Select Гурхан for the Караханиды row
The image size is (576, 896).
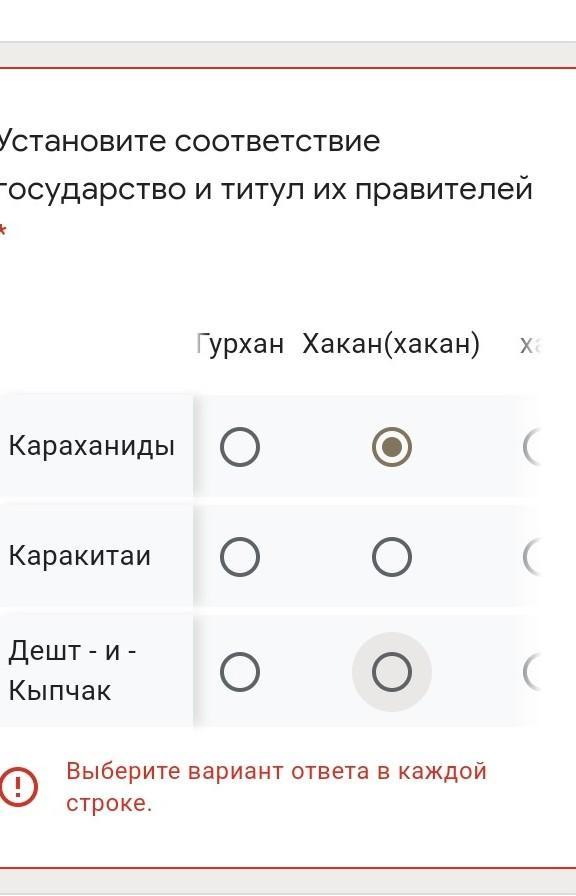pyautogui.click(x=240, y=446)
